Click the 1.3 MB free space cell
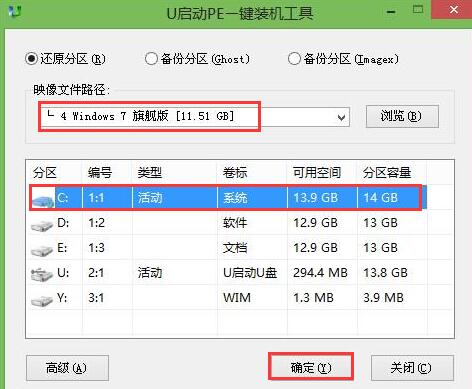This screenshot has width=472, height=389. click(313, 298)
